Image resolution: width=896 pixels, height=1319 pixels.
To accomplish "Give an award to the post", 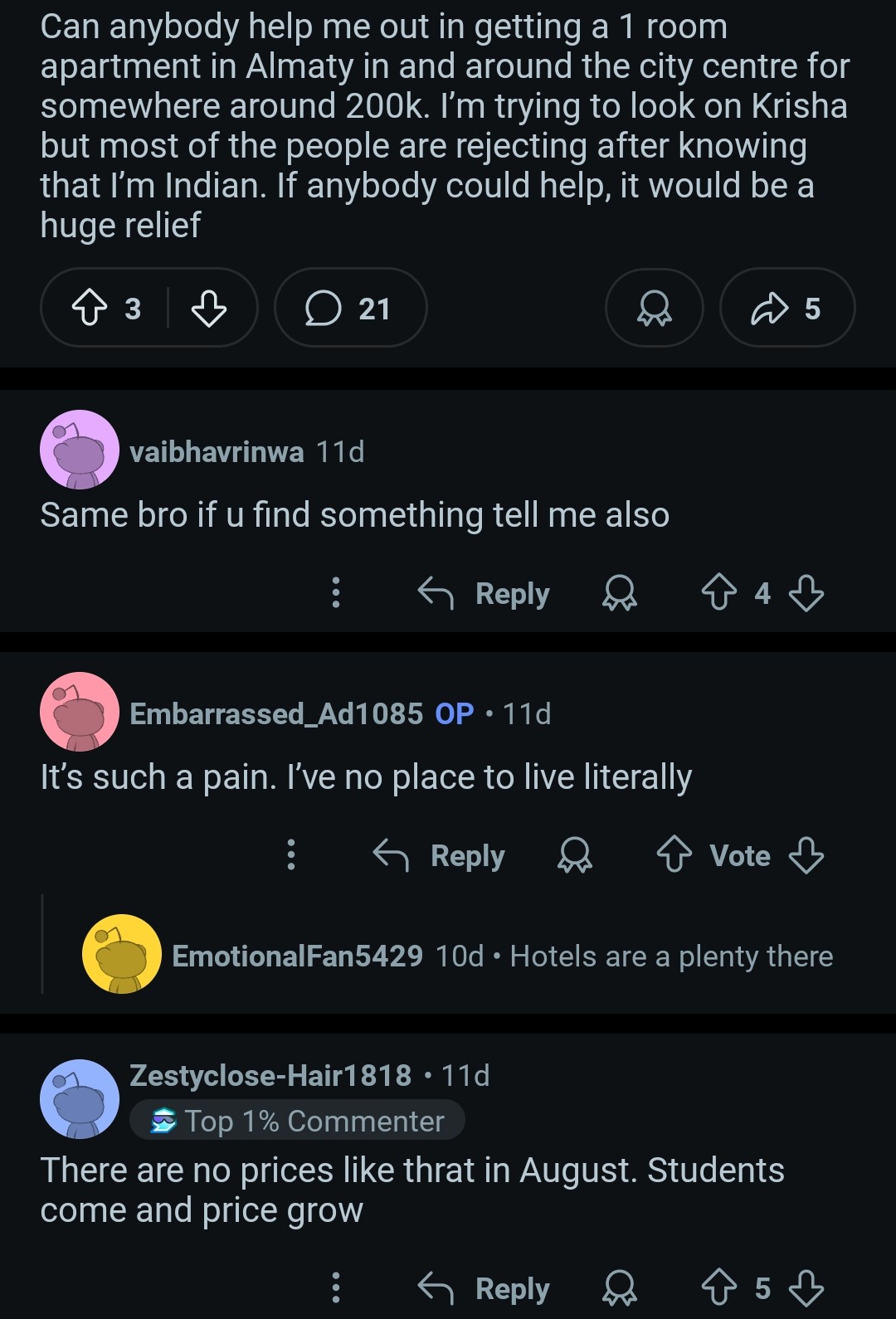I will 654,309.
